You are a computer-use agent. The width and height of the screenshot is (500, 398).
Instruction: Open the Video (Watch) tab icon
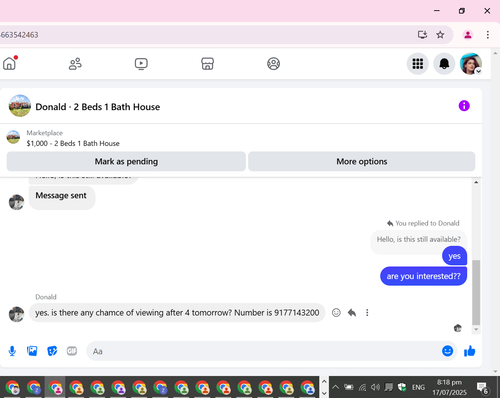point(141,63)
